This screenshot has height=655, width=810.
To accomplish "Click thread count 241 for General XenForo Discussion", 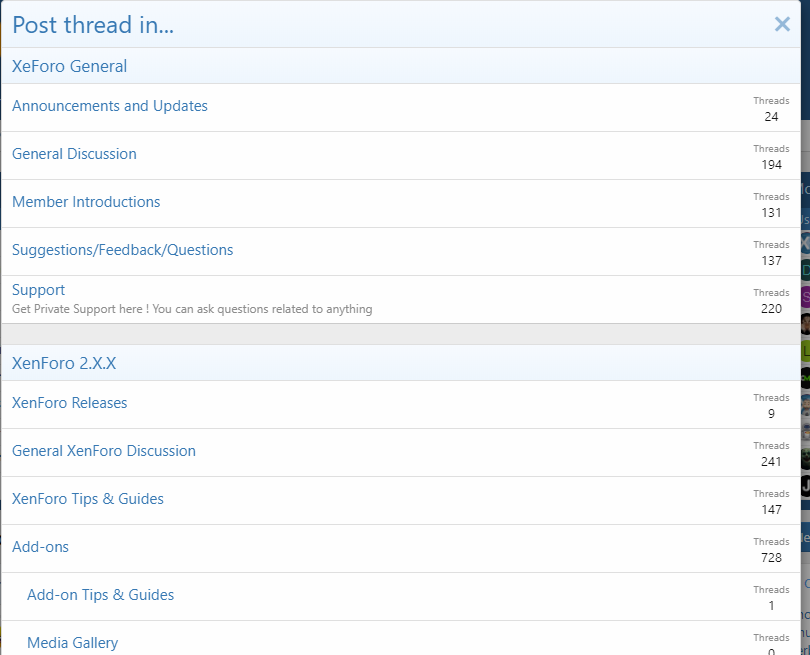I will point(771,462).
